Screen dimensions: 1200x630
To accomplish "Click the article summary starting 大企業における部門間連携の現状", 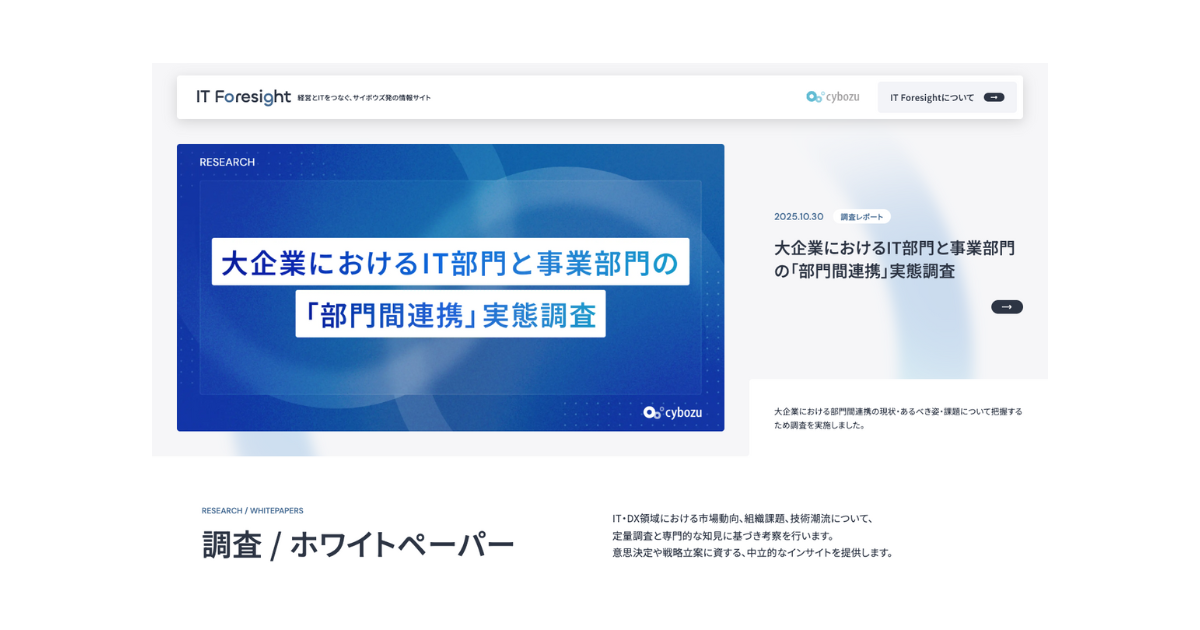I will pos(896,417).
